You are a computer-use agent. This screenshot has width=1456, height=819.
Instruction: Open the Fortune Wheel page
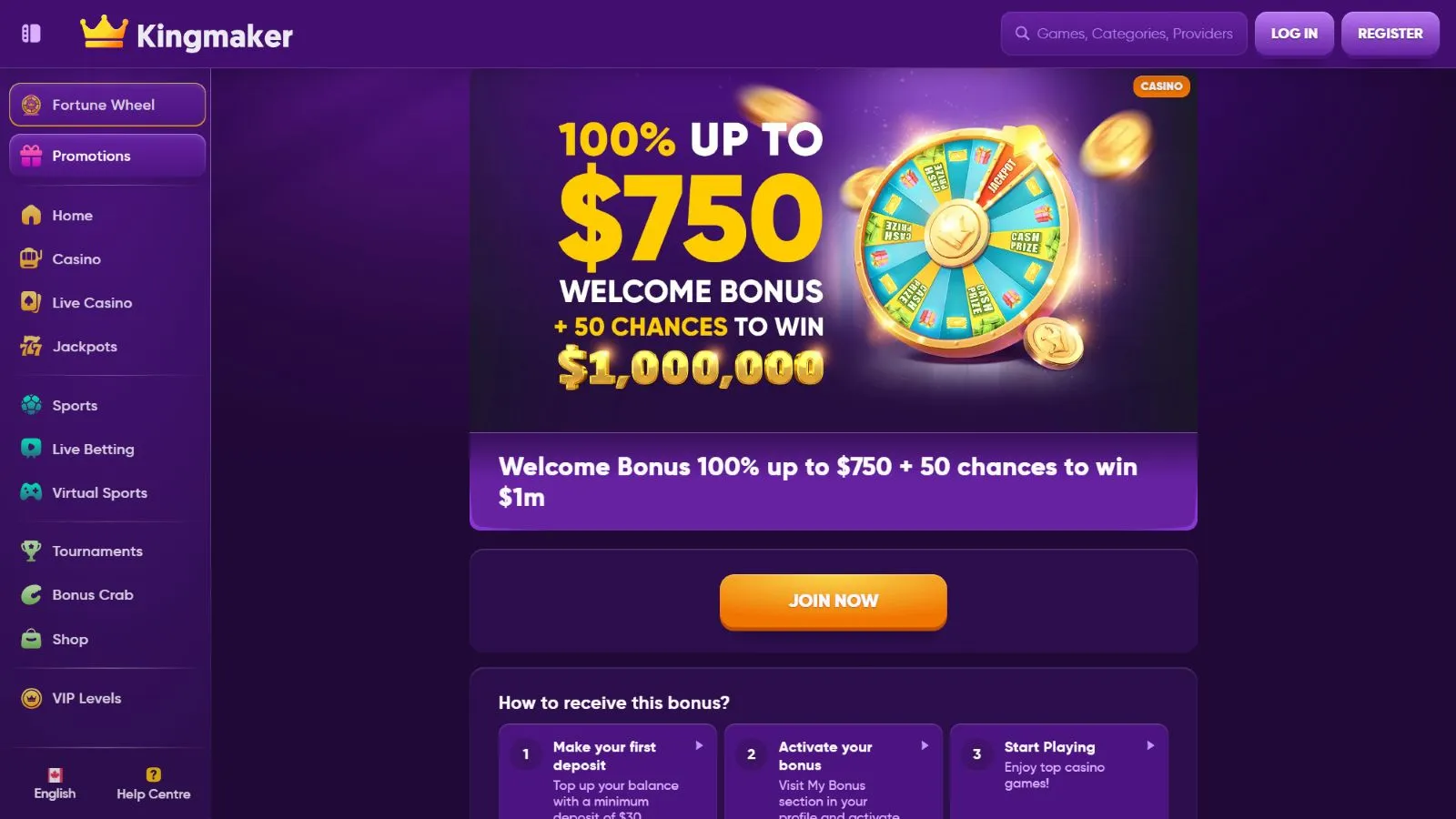tap(107, 105)
